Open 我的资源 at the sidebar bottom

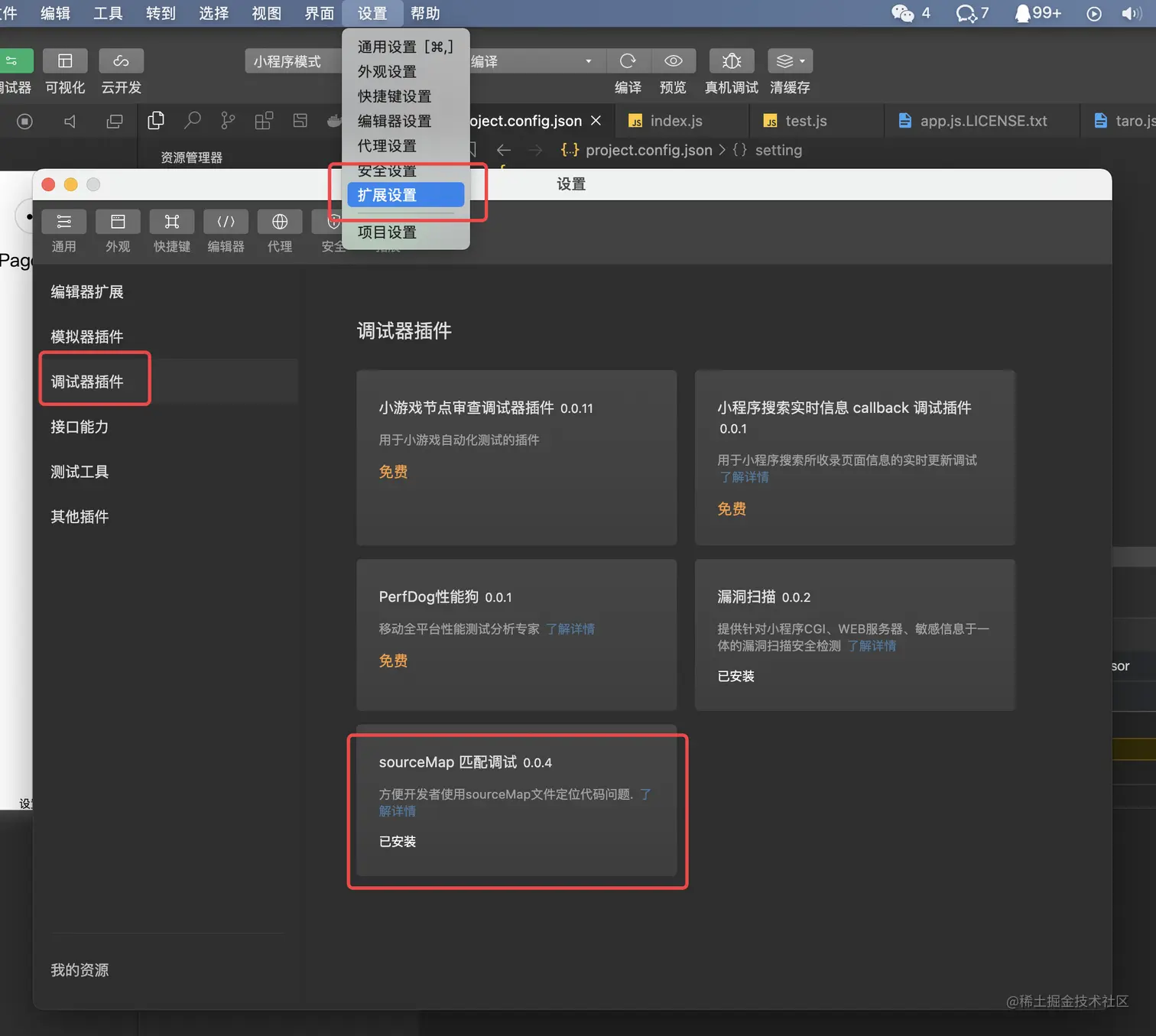pyautogui.click(x=80, y=970)
